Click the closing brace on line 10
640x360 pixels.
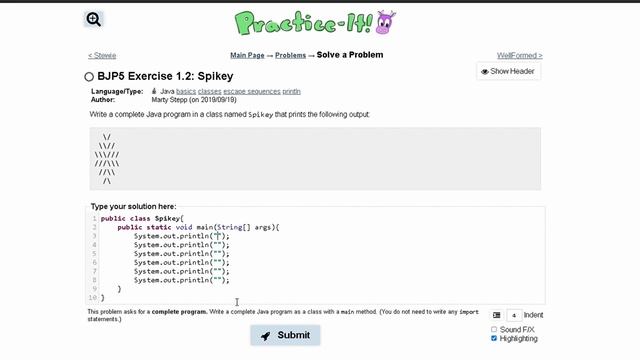(x=102, y=298)
